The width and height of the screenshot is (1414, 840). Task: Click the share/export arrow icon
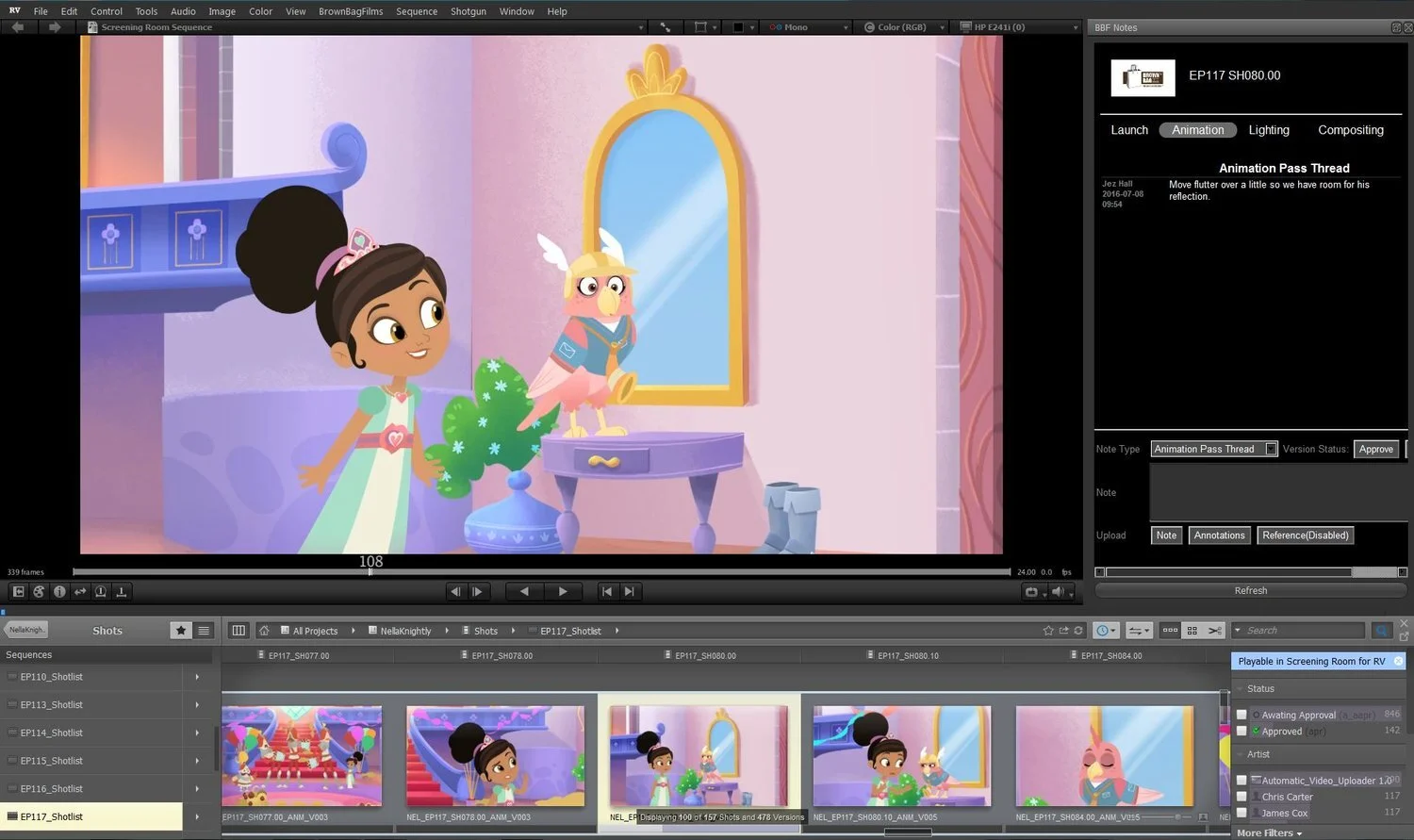pos(1064,631)
